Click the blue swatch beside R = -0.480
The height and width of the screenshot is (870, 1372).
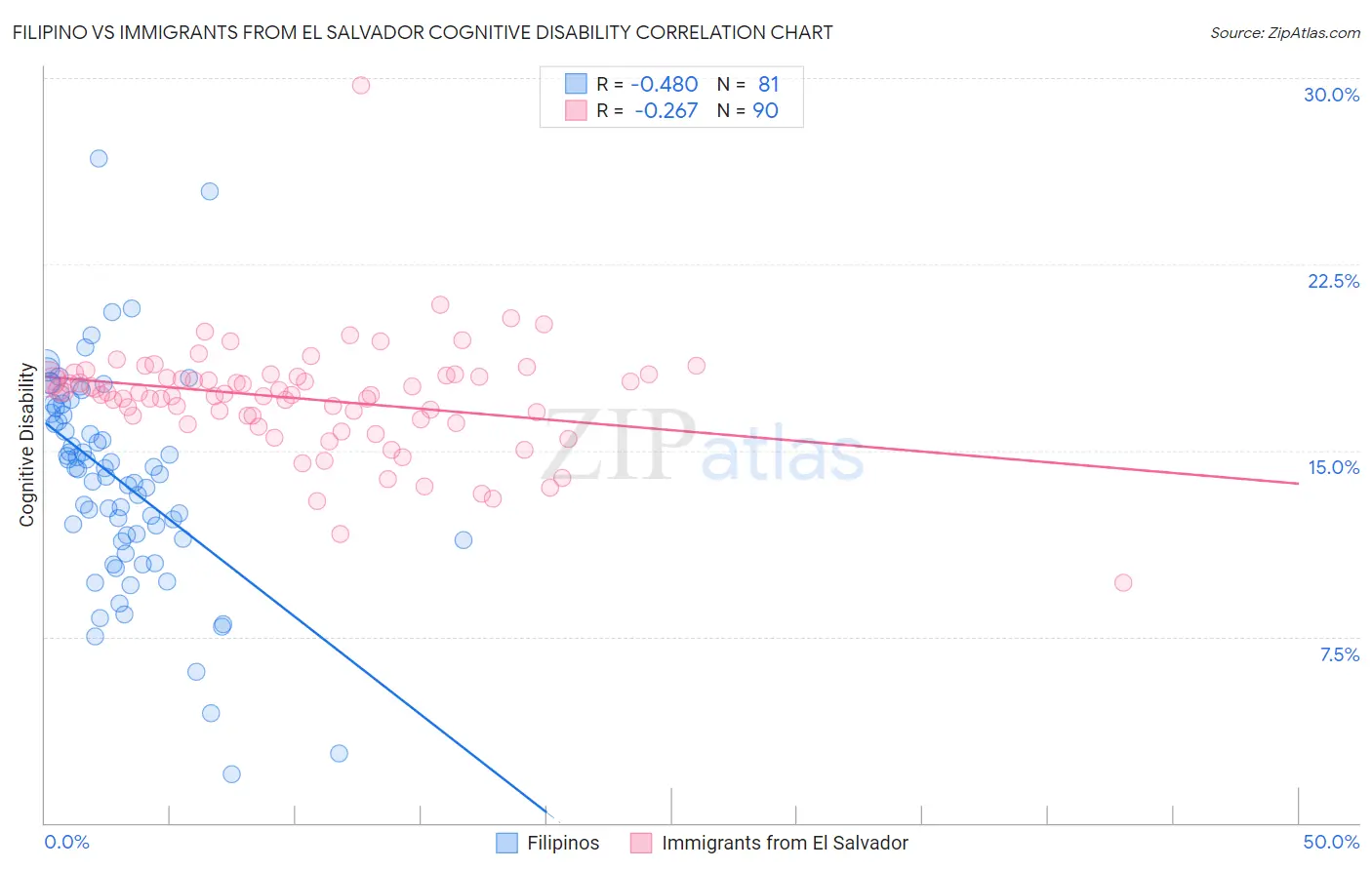point(577,85)
